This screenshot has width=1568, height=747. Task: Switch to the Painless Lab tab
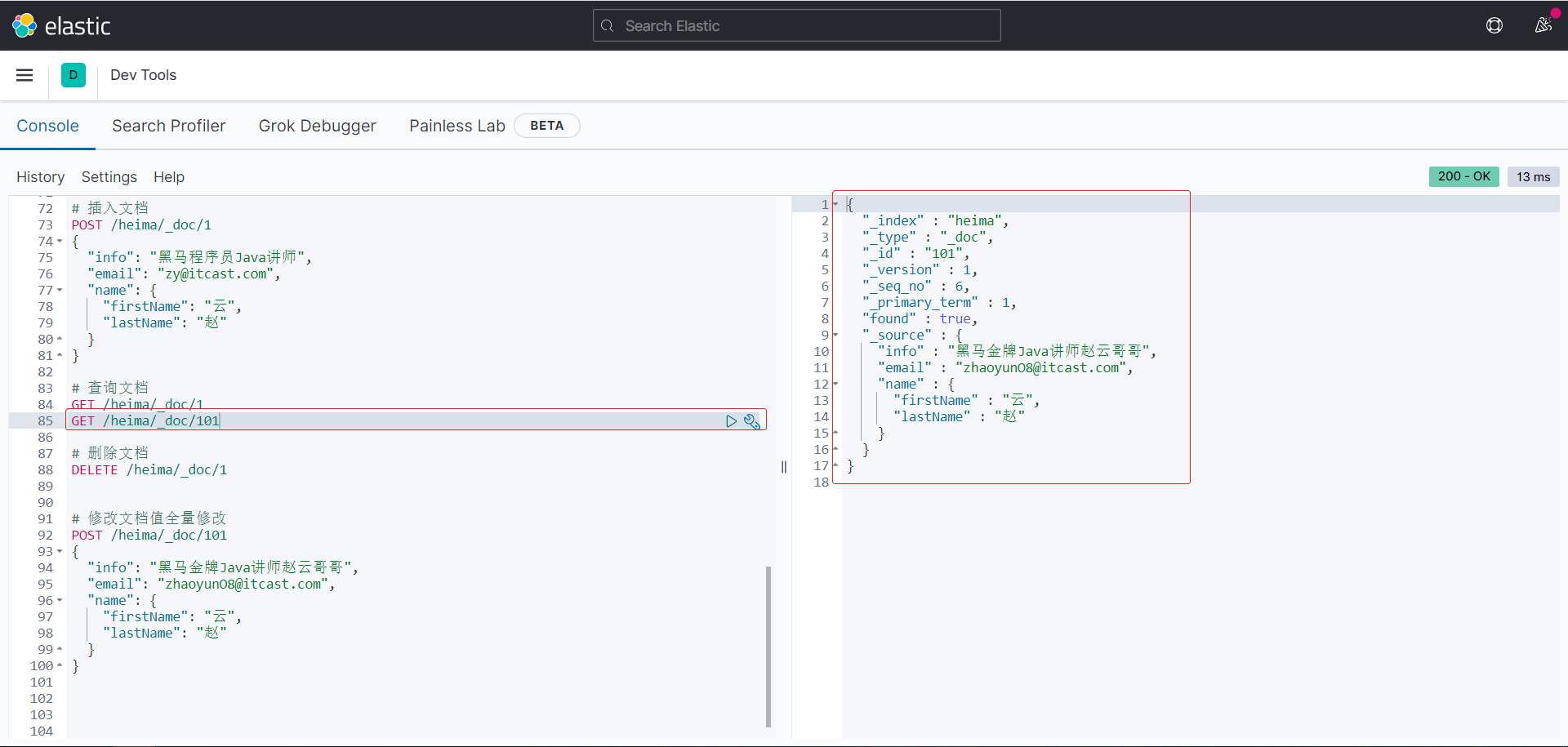point(457,126)
